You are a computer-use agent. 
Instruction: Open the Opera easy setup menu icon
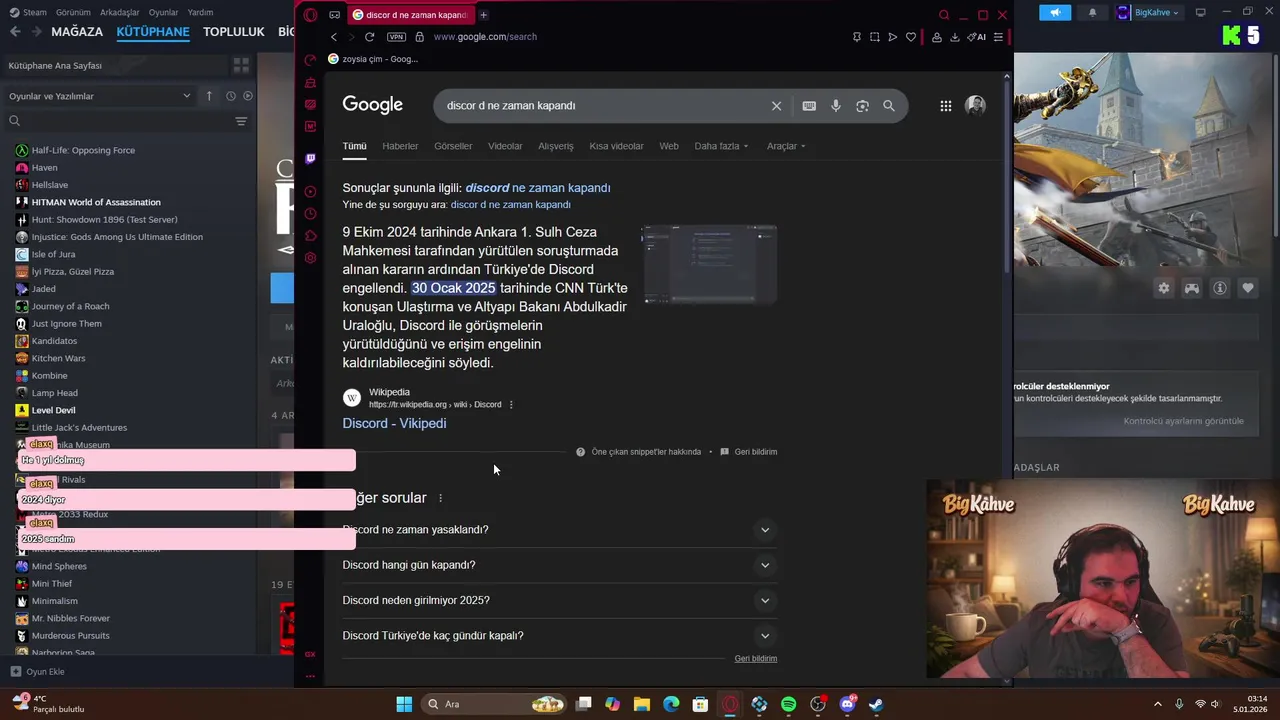click(x=998, y=37)
